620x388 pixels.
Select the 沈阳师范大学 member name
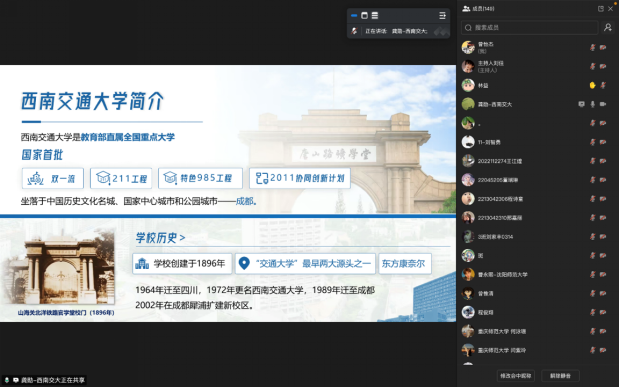503,274
